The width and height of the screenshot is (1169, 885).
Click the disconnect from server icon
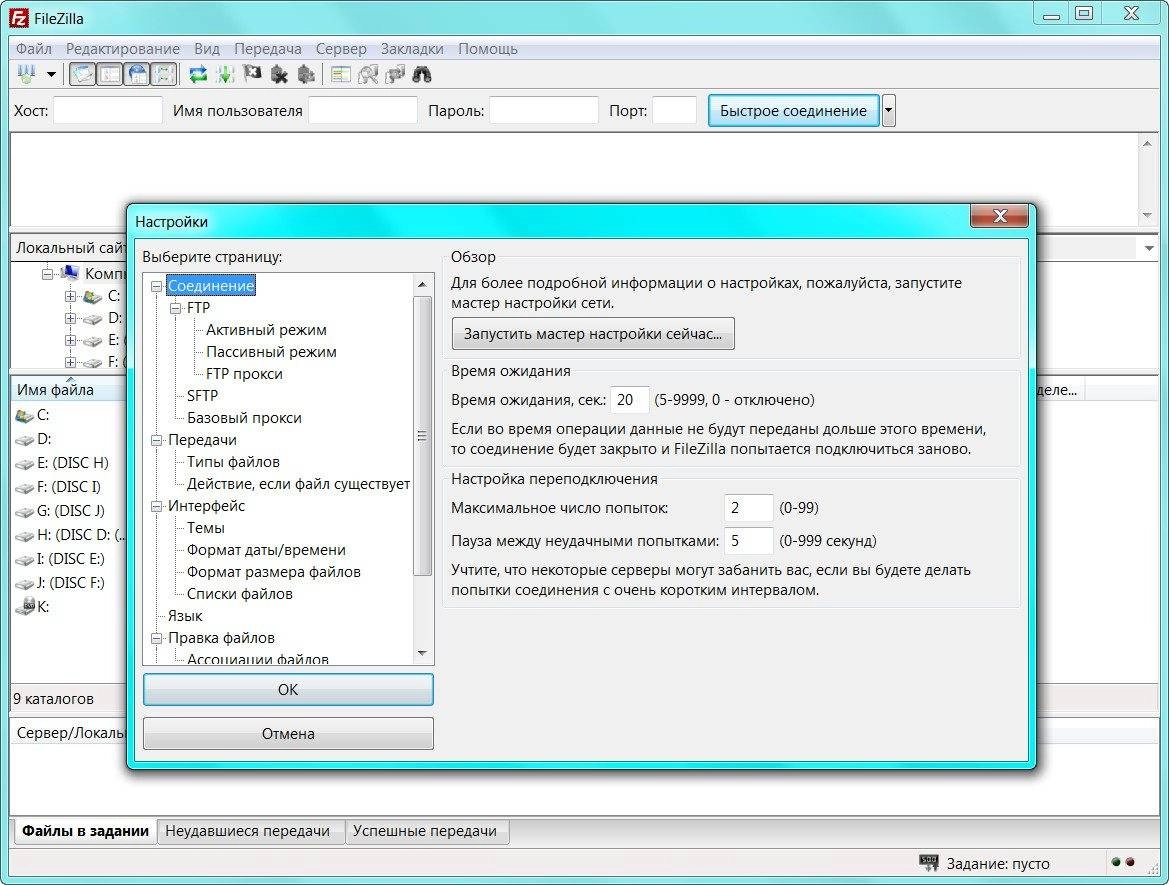coord(280,74)
